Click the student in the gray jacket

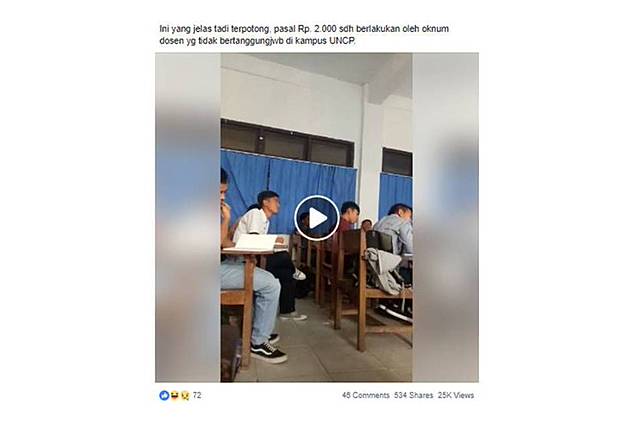pyautogui.click(x=394, y=228)
